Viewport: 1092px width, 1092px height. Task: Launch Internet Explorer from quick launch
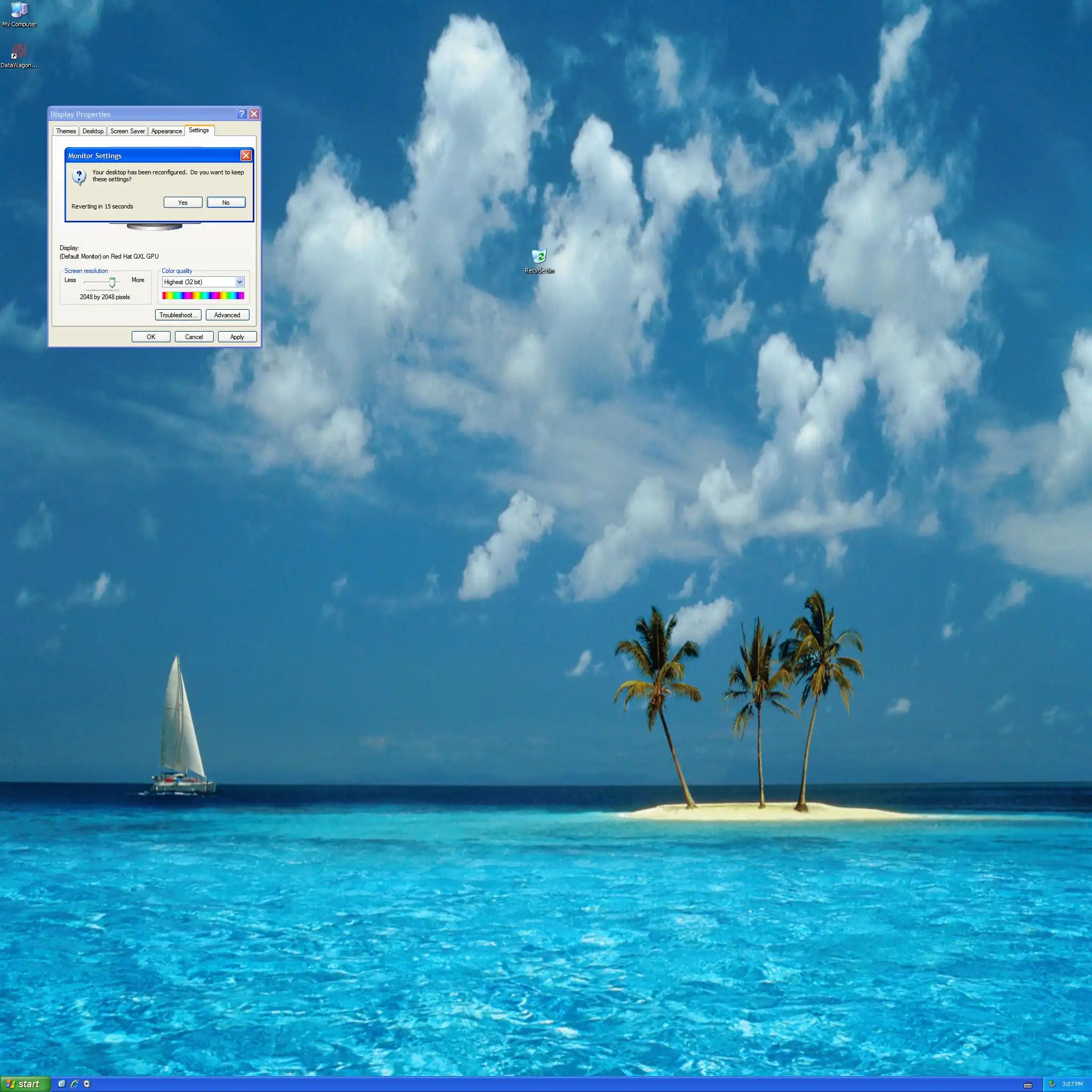pos(74,1083)
